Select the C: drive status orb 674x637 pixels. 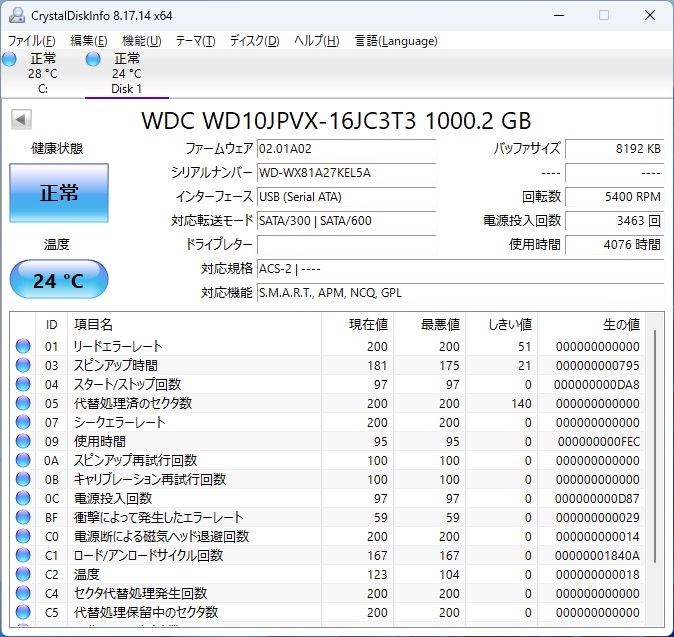coord(10,60)
